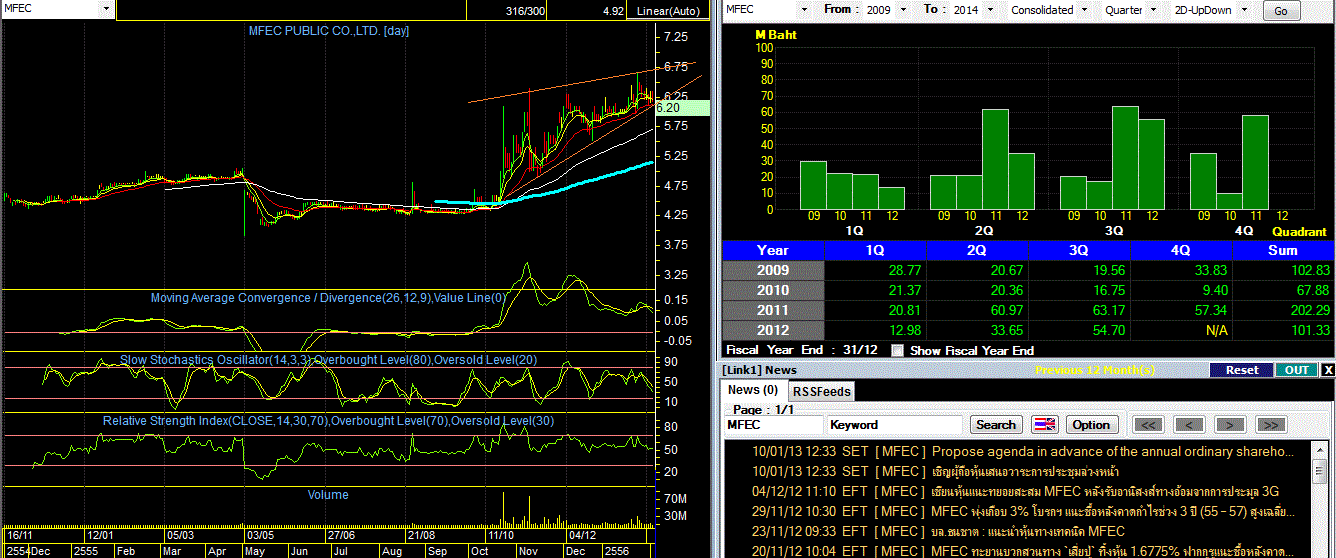1336x558 pixels.
Task: Click the 2Q column header in table
Action: (x=977, y=250)
